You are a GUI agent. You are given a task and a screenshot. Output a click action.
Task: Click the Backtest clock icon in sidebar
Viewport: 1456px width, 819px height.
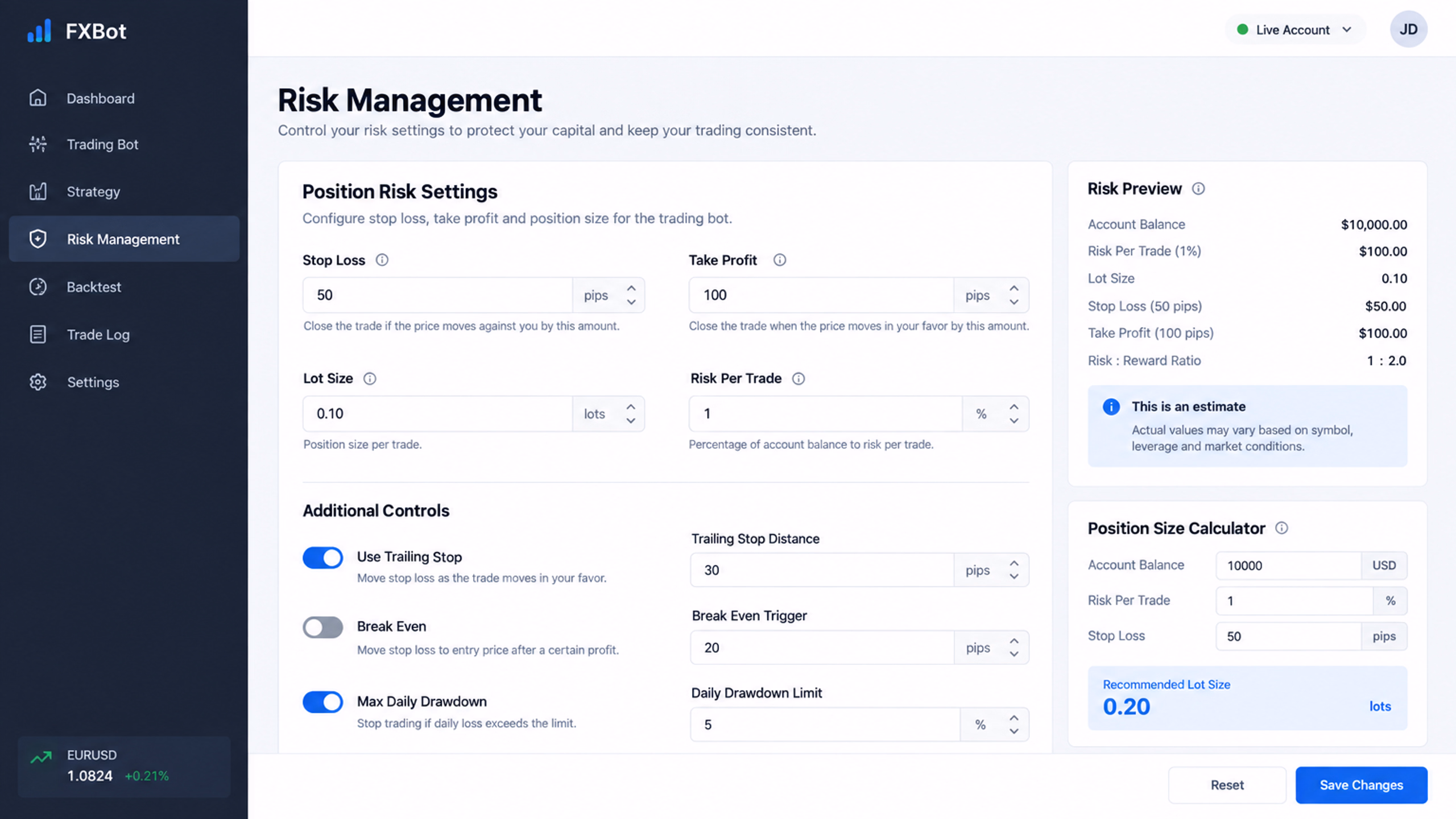[38, 287]
